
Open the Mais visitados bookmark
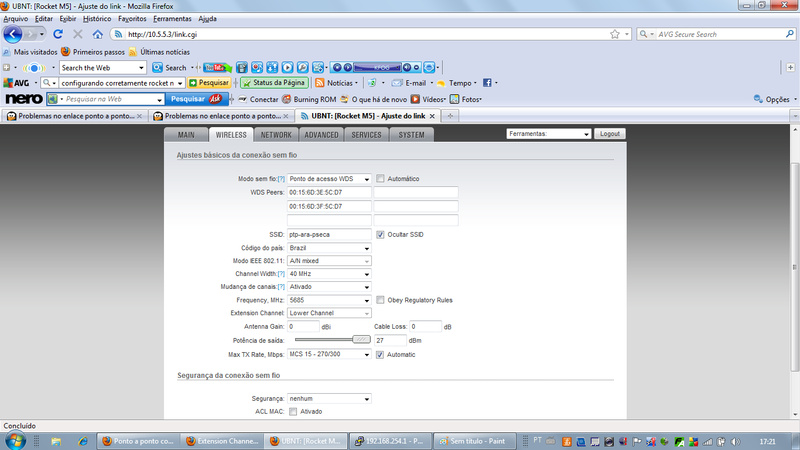(31, 52)
